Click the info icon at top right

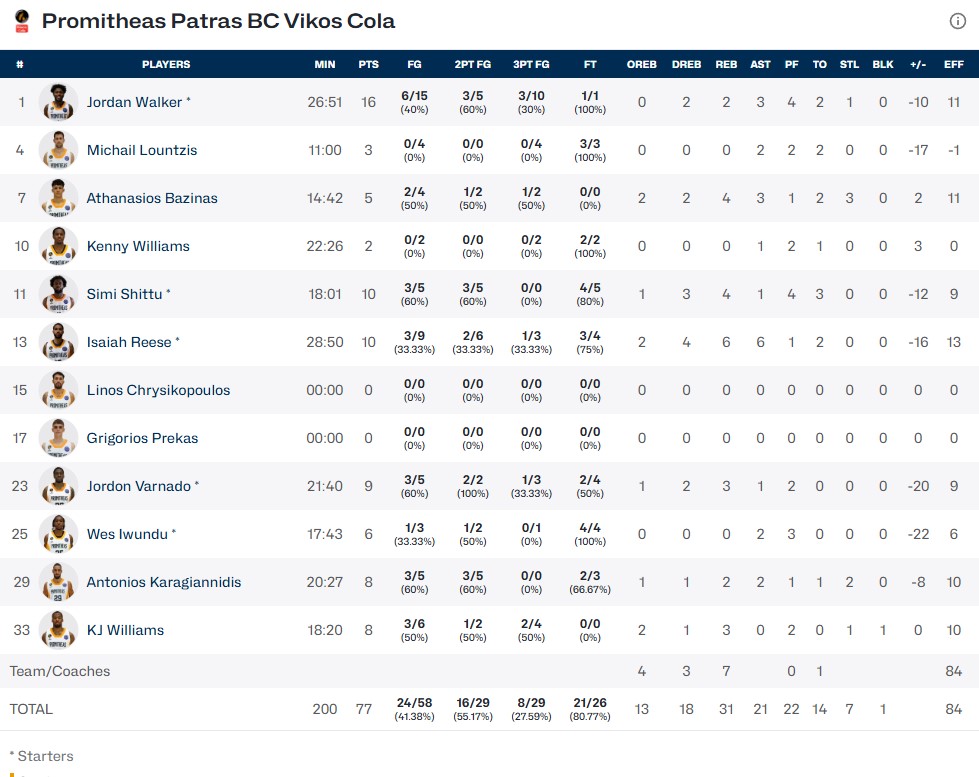coord(957,21)
